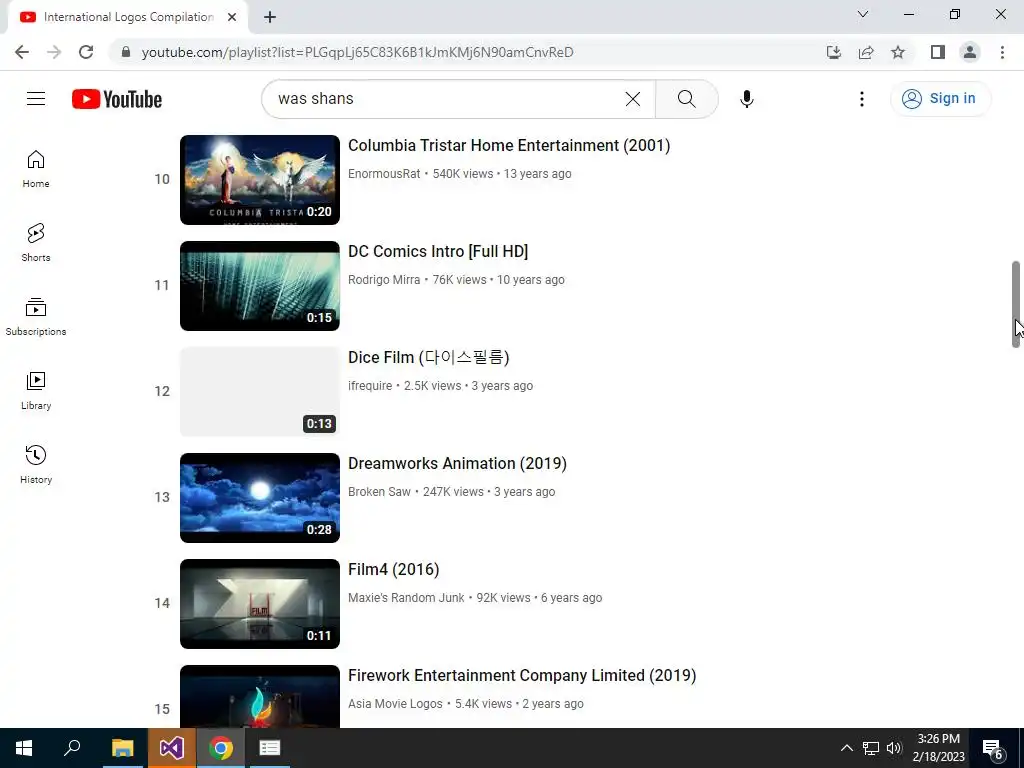Open a new browser tab

coord(270,17)
